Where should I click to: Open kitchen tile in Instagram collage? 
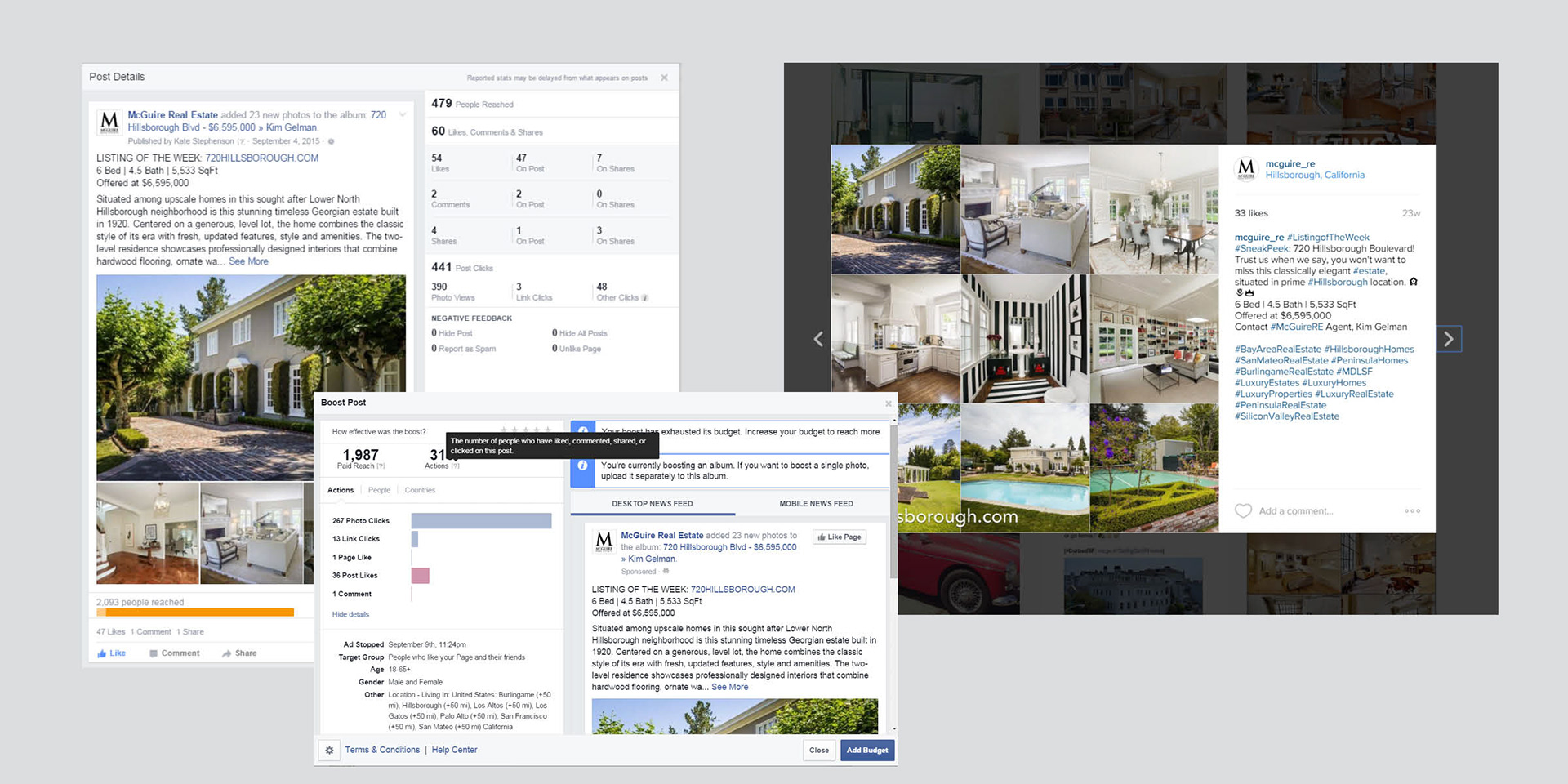click(896, 338)
